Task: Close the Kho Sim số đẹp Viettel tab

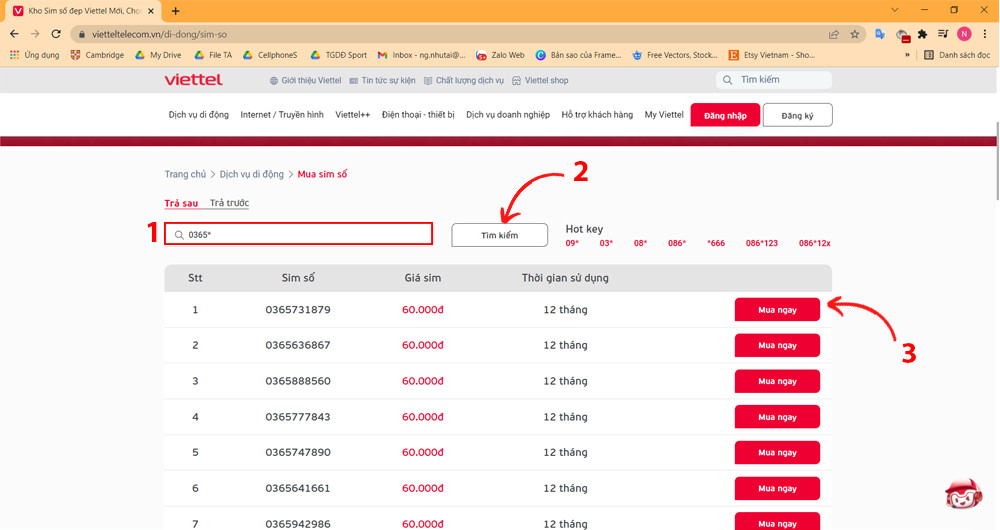Action: click(151, 11)
